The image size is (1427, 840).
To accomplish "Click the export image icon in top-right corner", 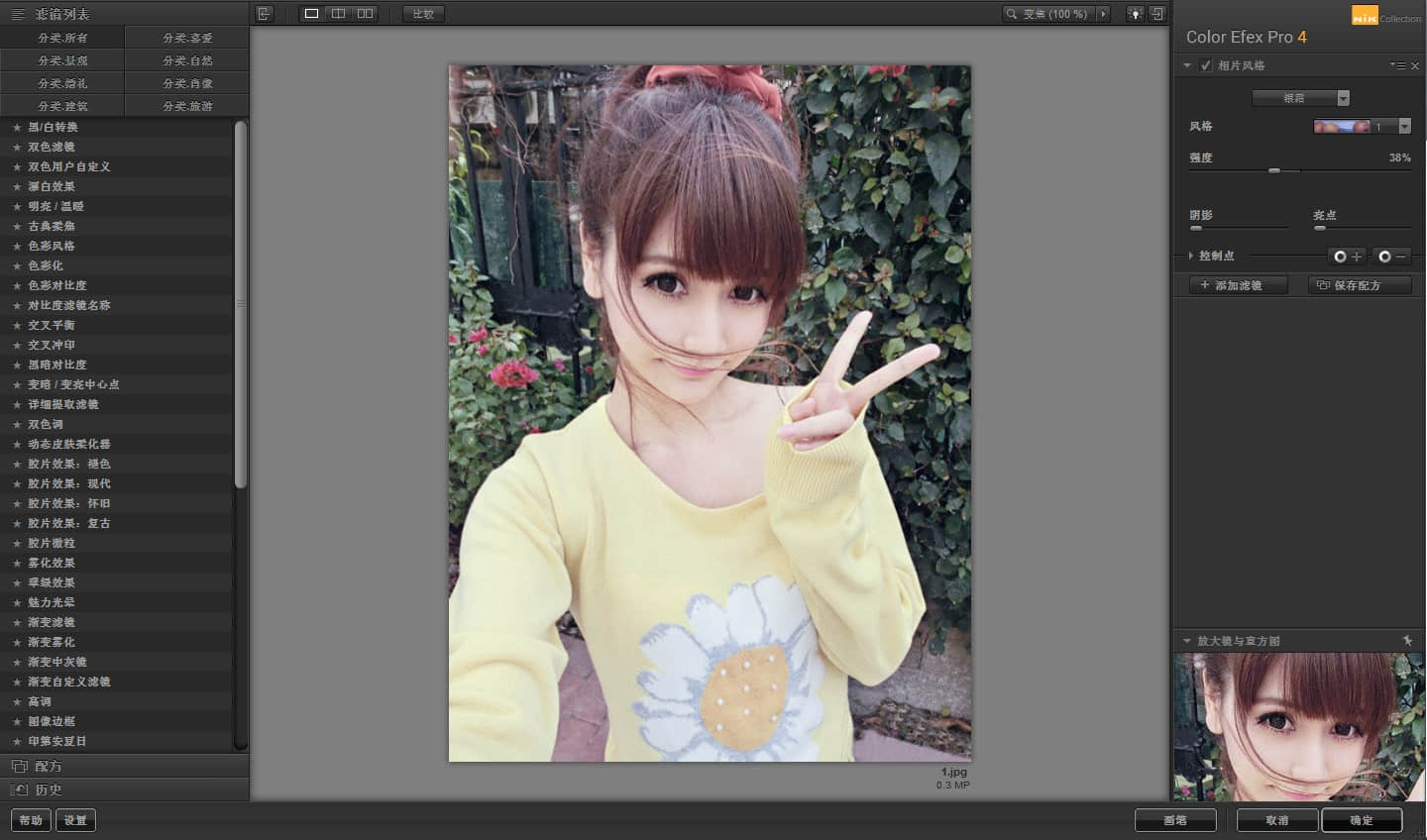I will pos(1157,13).
